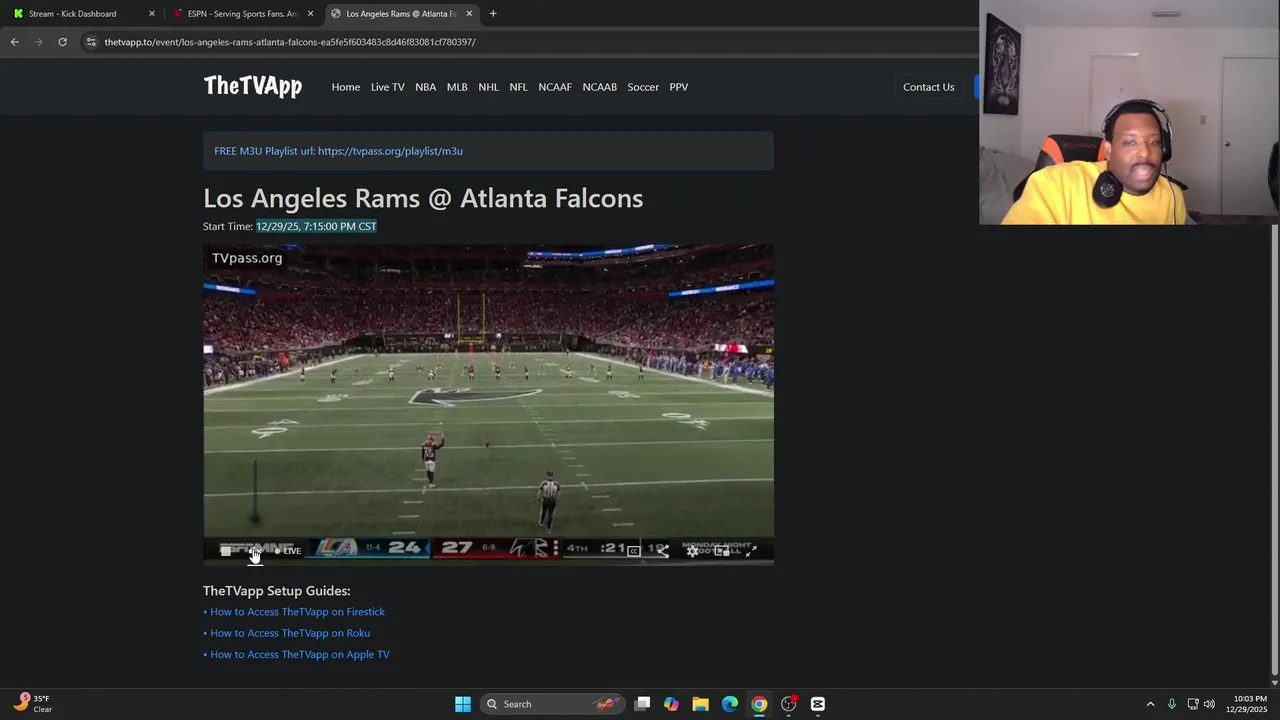The width and height of the screenshot is (1280, 720).
Task: Open OBS Studio from the taskbar
Action: click(x=788, y=704)
